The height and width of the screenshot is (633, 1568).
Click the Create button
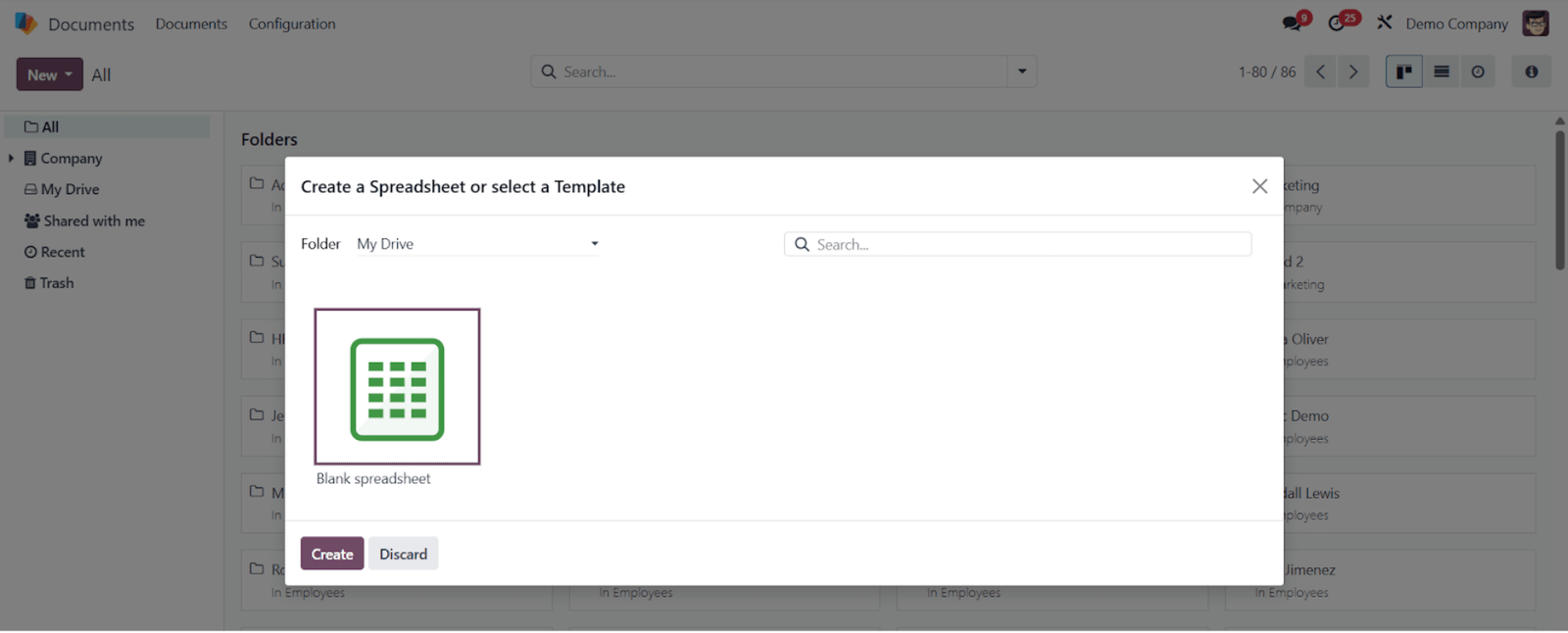[332, 554]
